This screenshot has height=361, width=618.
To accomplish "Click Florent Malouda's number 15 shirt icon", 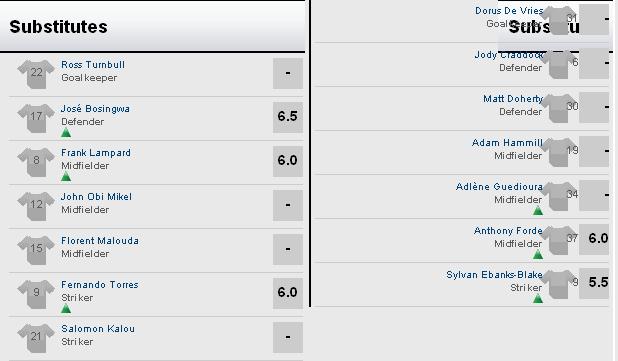I will (36, 250).
